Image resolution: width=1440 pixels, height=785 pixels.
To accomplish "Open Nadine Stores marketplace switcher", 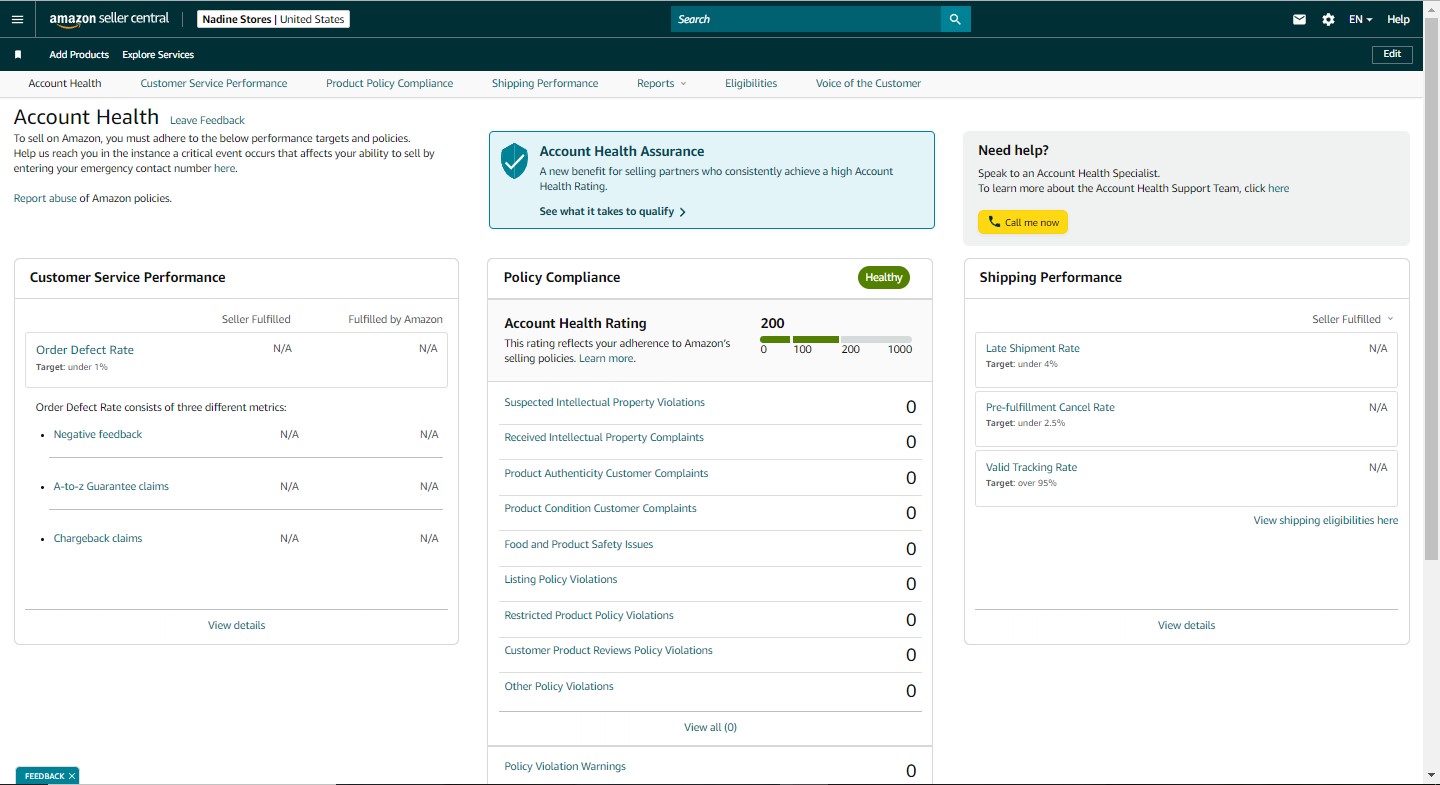I will (x=273, y=19).
